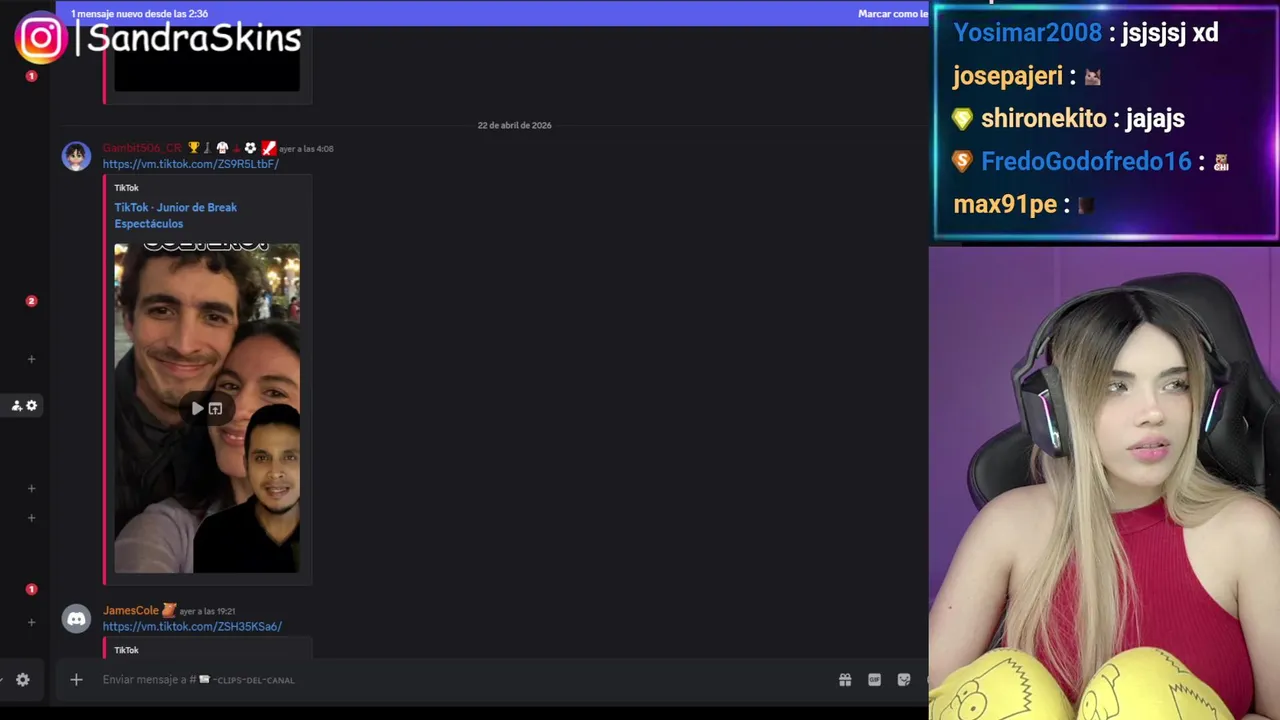Click the green diamond badge beside shironekito
The image size is (1280, 720).
(962, 119)
